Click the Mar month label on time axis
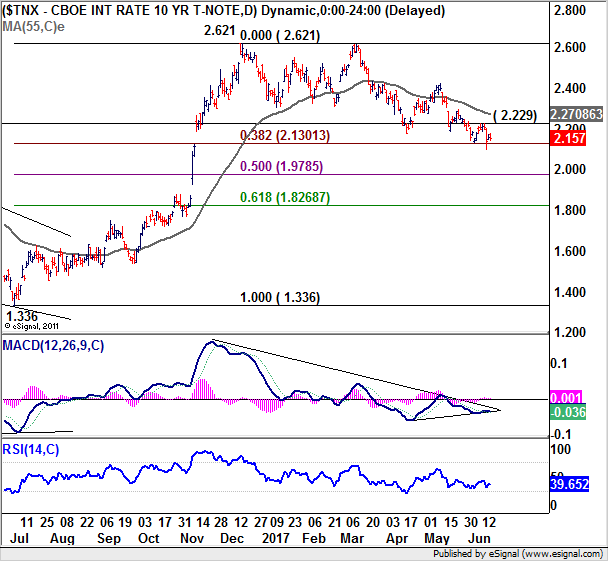 (x=352, y=539)
